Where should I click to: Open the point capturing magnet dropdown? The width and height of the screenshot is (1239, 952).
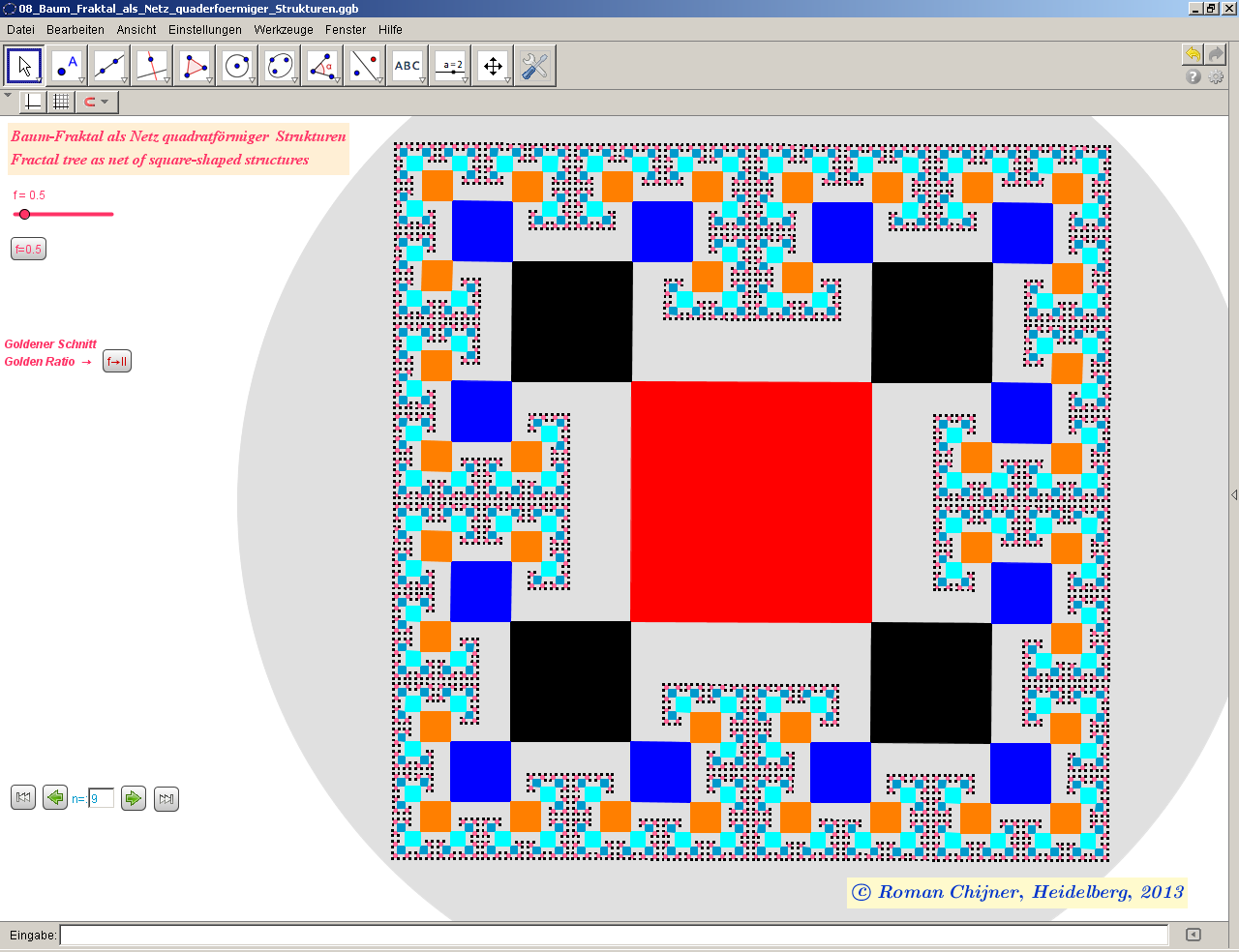(x=96, y=102)
